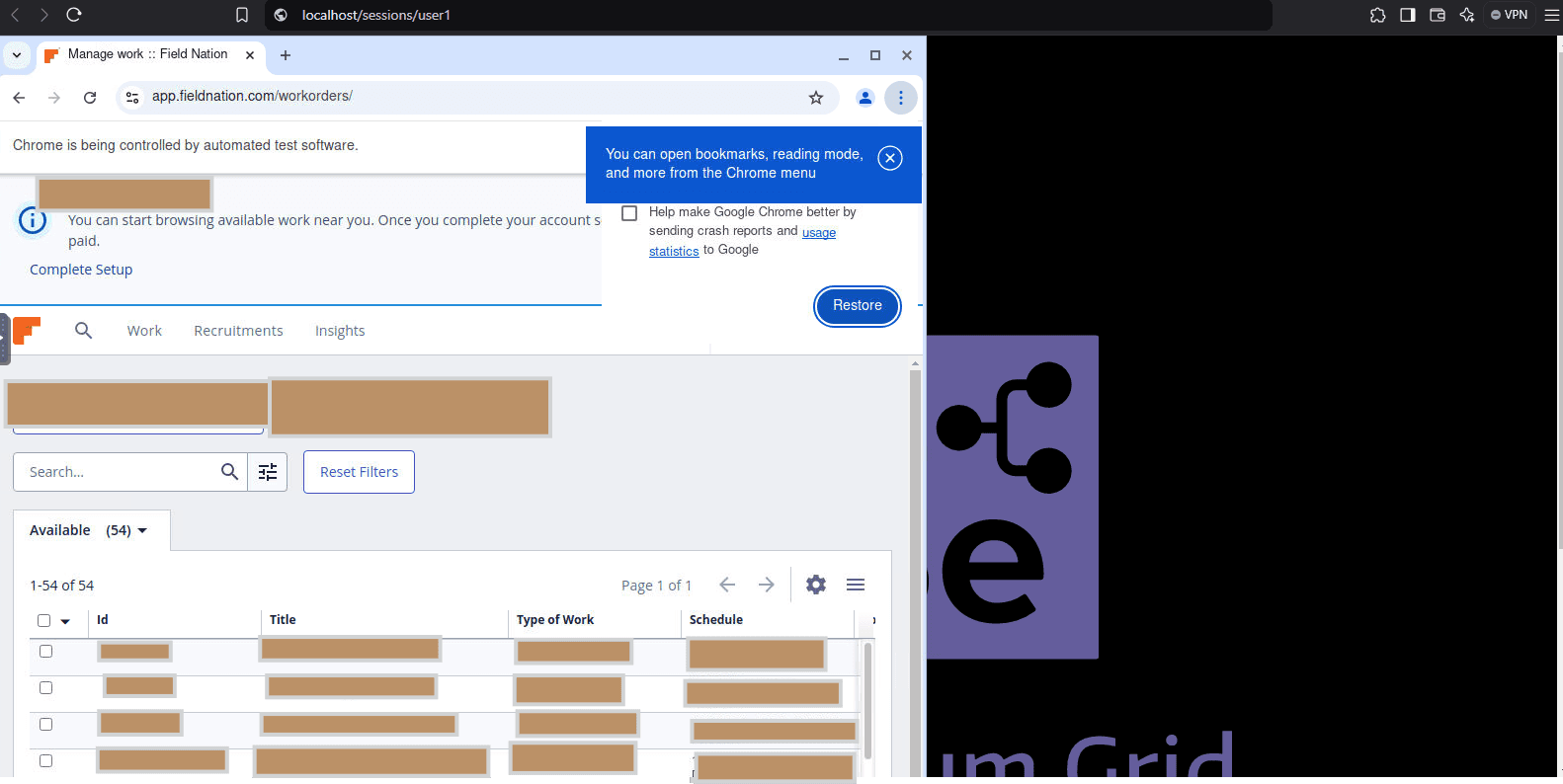Open the Recruitments menu
1563x784 pixels.
[x=238, y=331]
